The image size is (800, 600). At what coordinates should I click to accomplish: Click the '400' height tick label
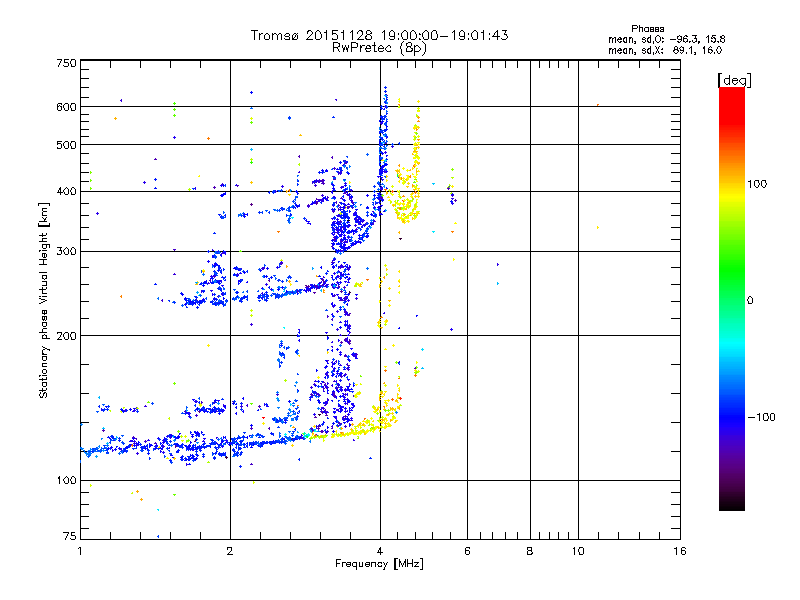coord(66,192)
